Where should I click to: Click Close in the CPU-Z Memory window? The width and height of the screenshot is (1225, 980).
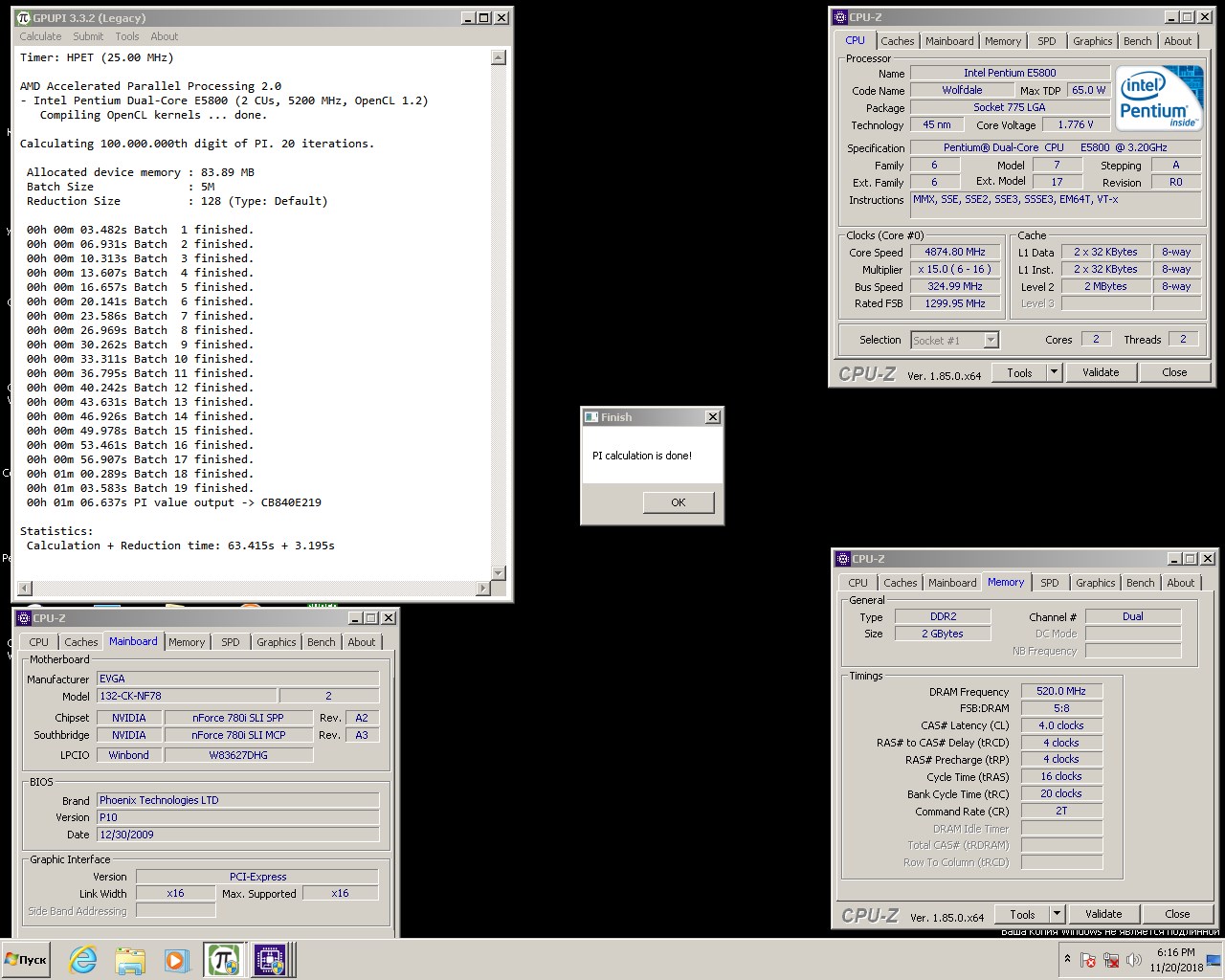[1177, 914]
